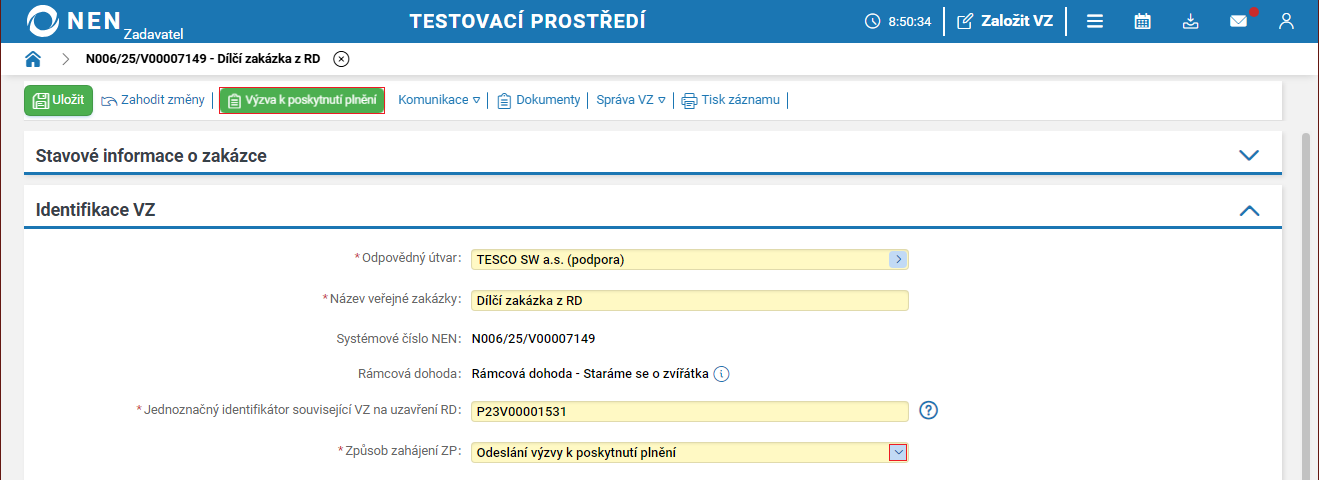Click the breadcrumb chevron separator
This screenshot has width=1319, height=480.
click(x=65, y=59)
